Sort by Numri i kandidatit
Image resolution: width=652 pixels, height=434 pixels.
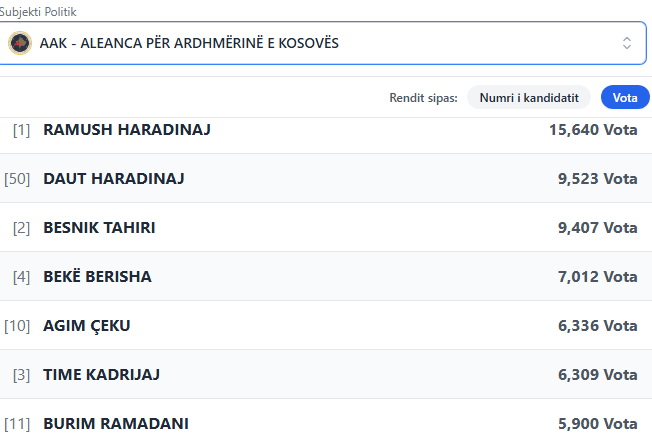[529, 97]
